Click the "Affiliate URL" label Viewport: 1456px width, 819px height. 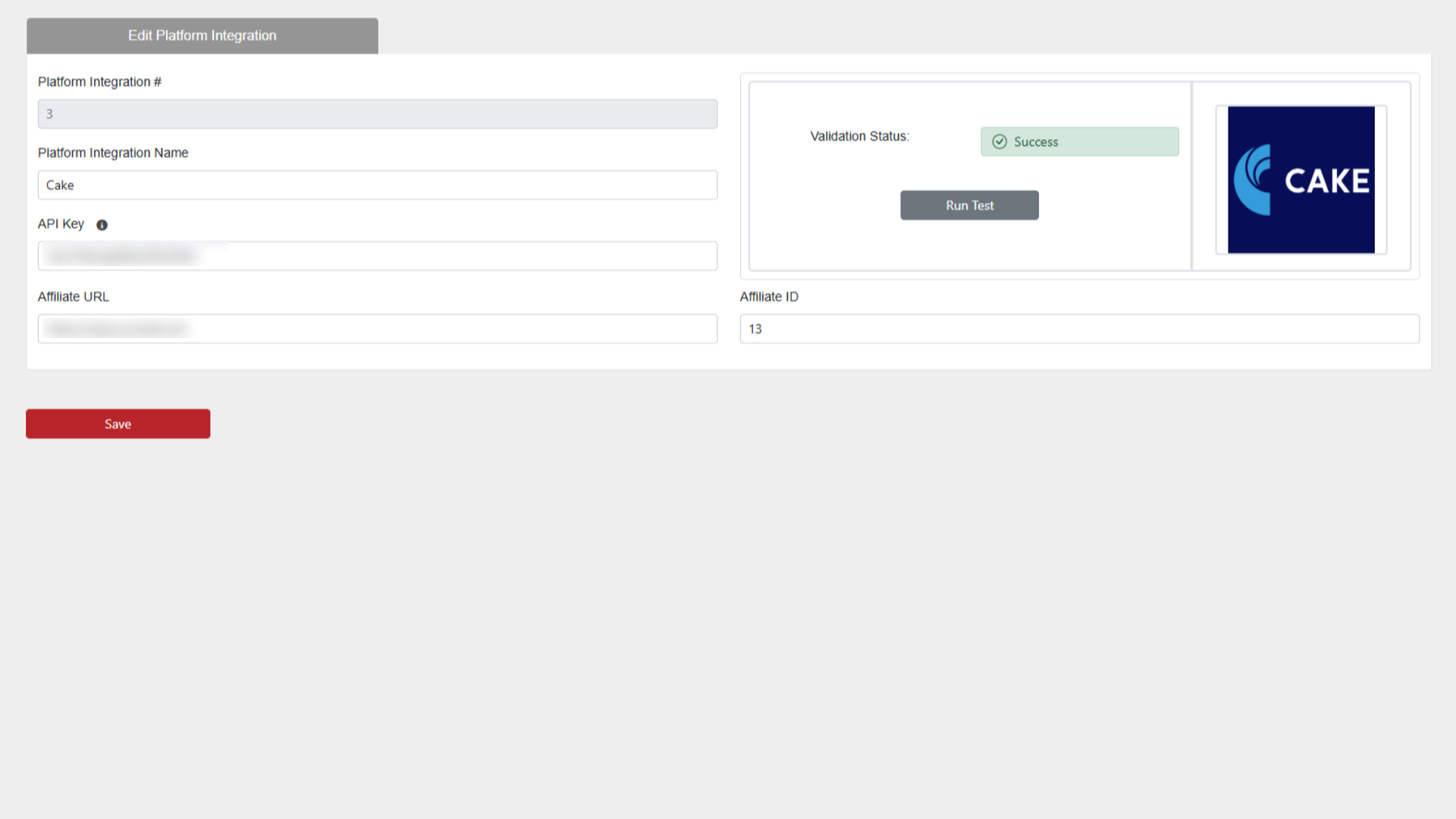74,297
